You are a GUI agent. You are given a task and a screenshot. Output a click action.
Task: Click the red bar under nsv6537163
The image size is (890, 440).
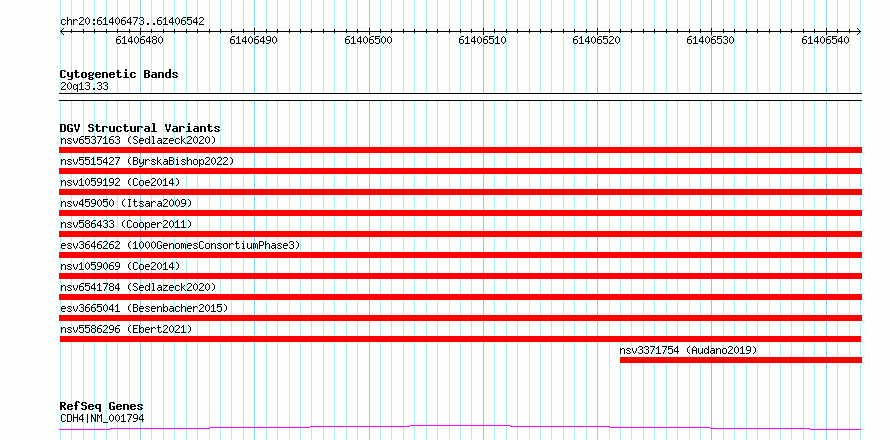(x=460, y=150)
